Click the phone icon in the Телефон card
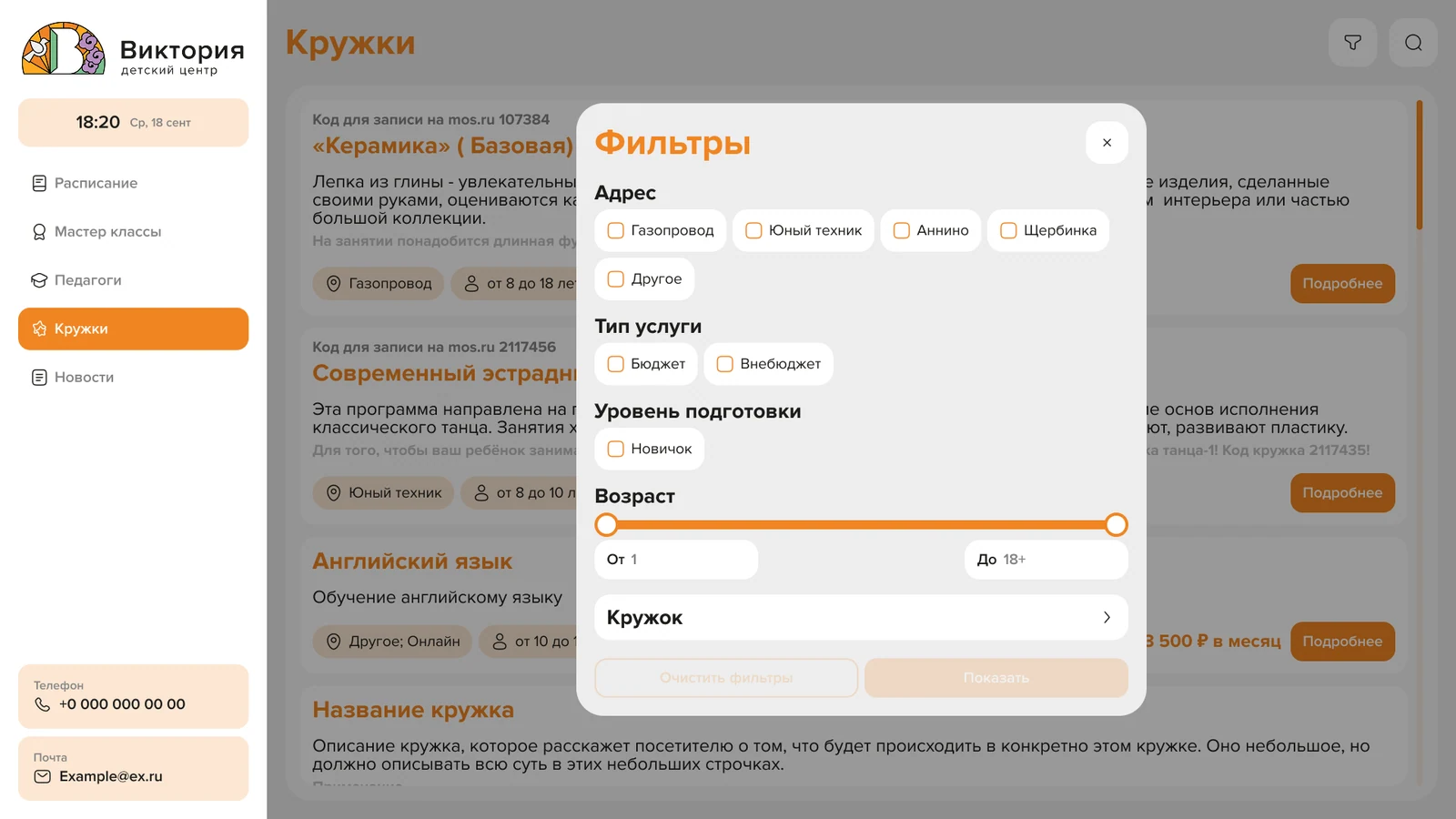 [x=42, y=704]
